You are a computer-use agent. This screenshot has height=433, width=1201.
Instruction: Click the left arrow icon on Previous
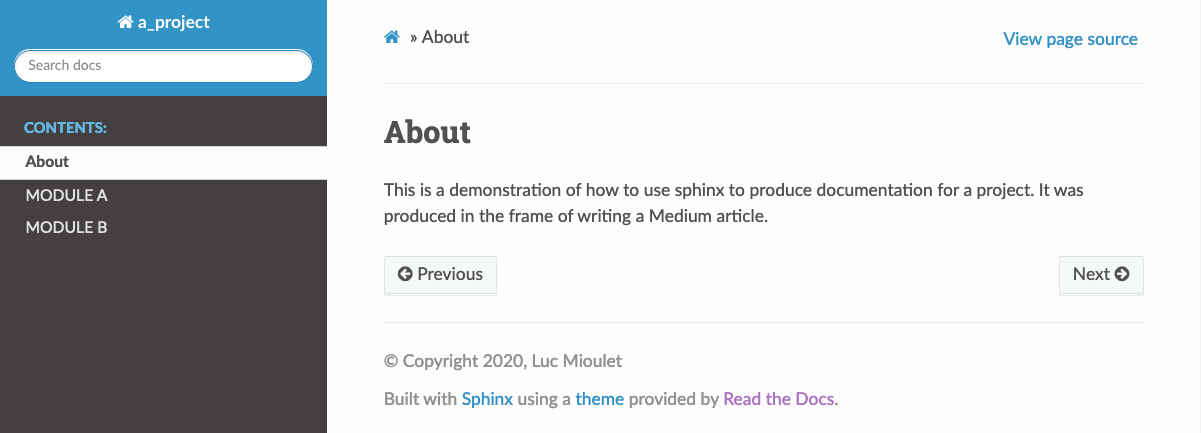pyautogui.click(x=405, y=274)
